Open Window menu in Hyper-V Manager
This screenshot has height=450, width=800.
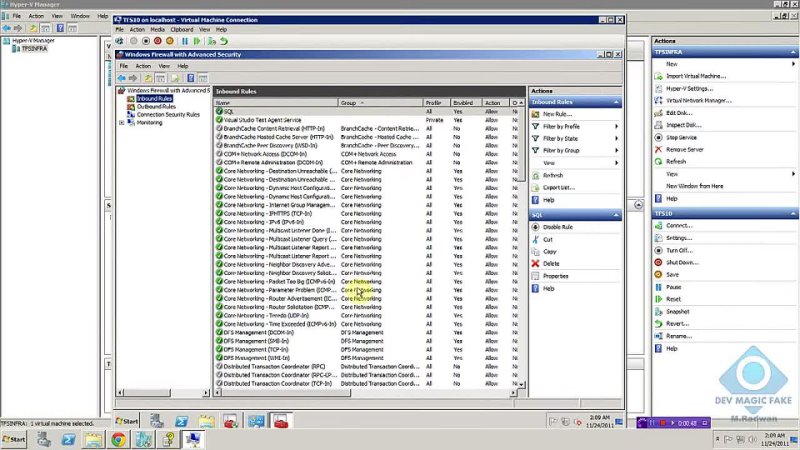(x=80, y=16)
